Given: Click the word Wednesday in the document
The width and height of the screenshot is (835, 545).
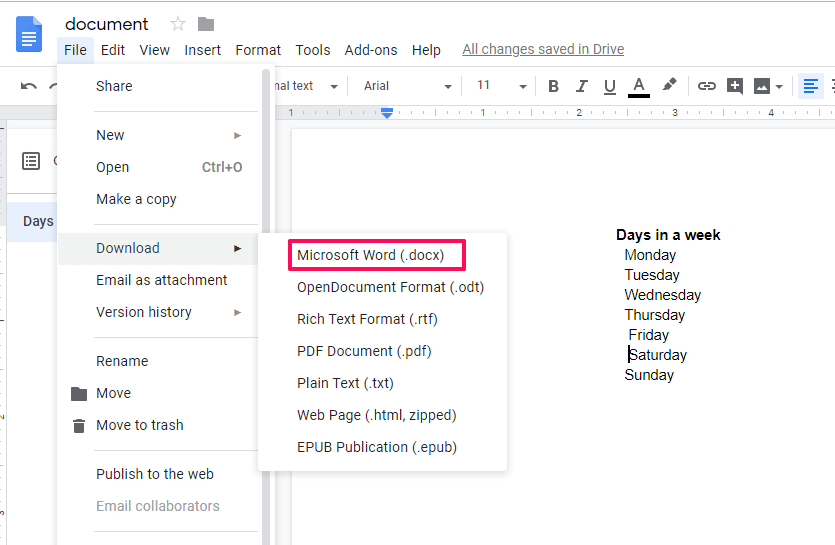Looking at the screenshot, I should [662, 295].
